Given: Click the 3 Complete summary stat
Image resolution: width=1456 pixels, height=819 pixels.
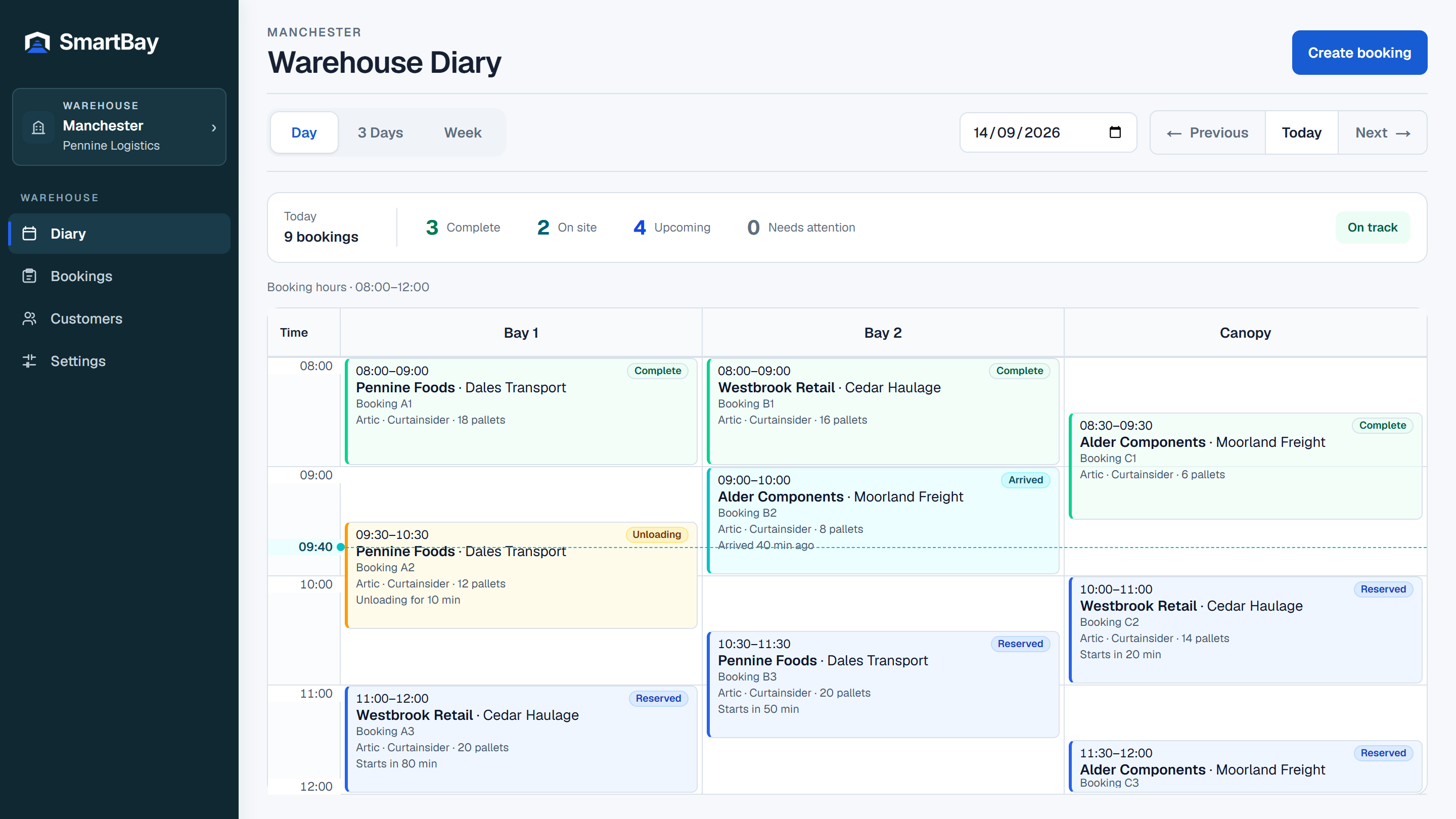Looking at the screenshot, I should click(463, 227).
